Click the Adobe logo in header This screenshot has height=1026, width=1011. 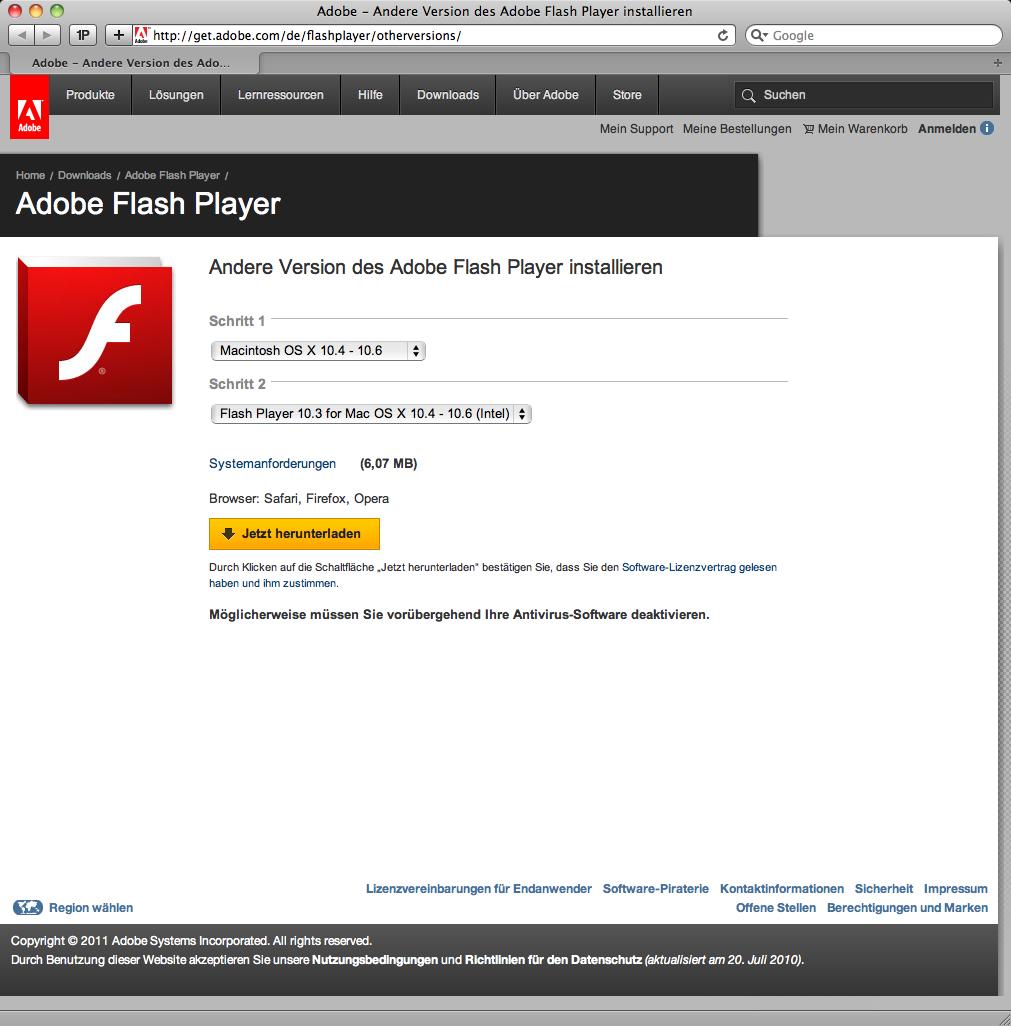[29, 107]
